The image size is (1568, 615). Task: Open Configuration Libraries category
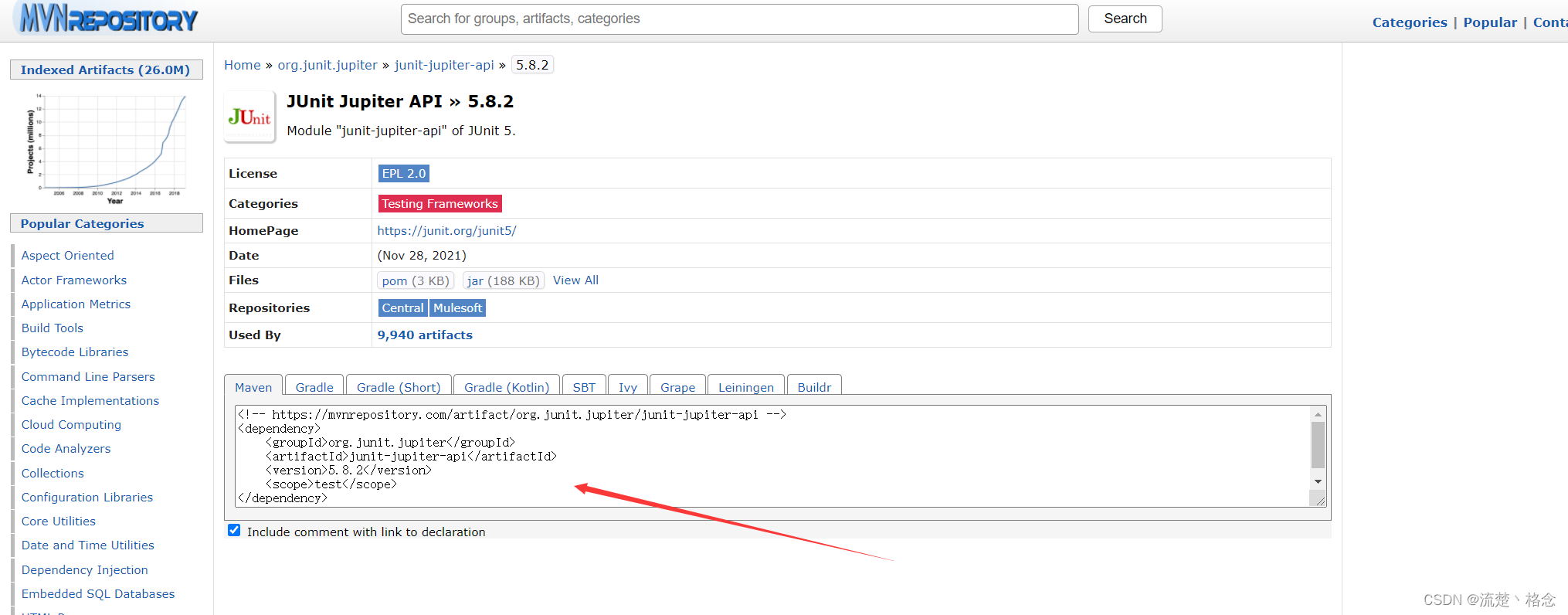(87, 497)
